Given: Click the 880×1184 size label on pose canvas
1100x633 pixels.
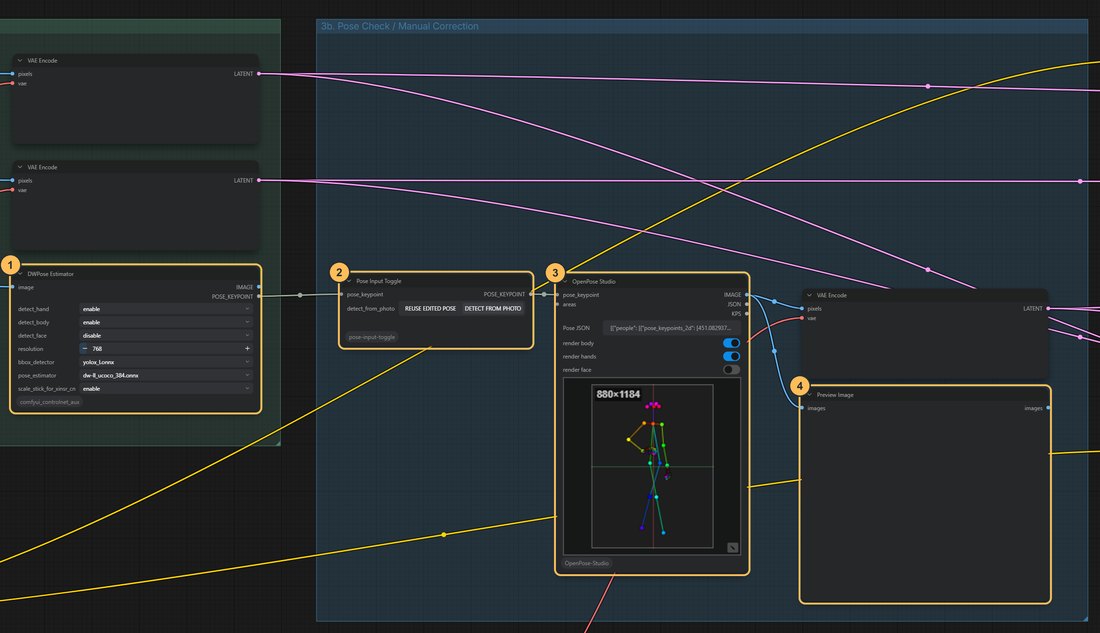Looking at the screenshot, I should [618, 394].
